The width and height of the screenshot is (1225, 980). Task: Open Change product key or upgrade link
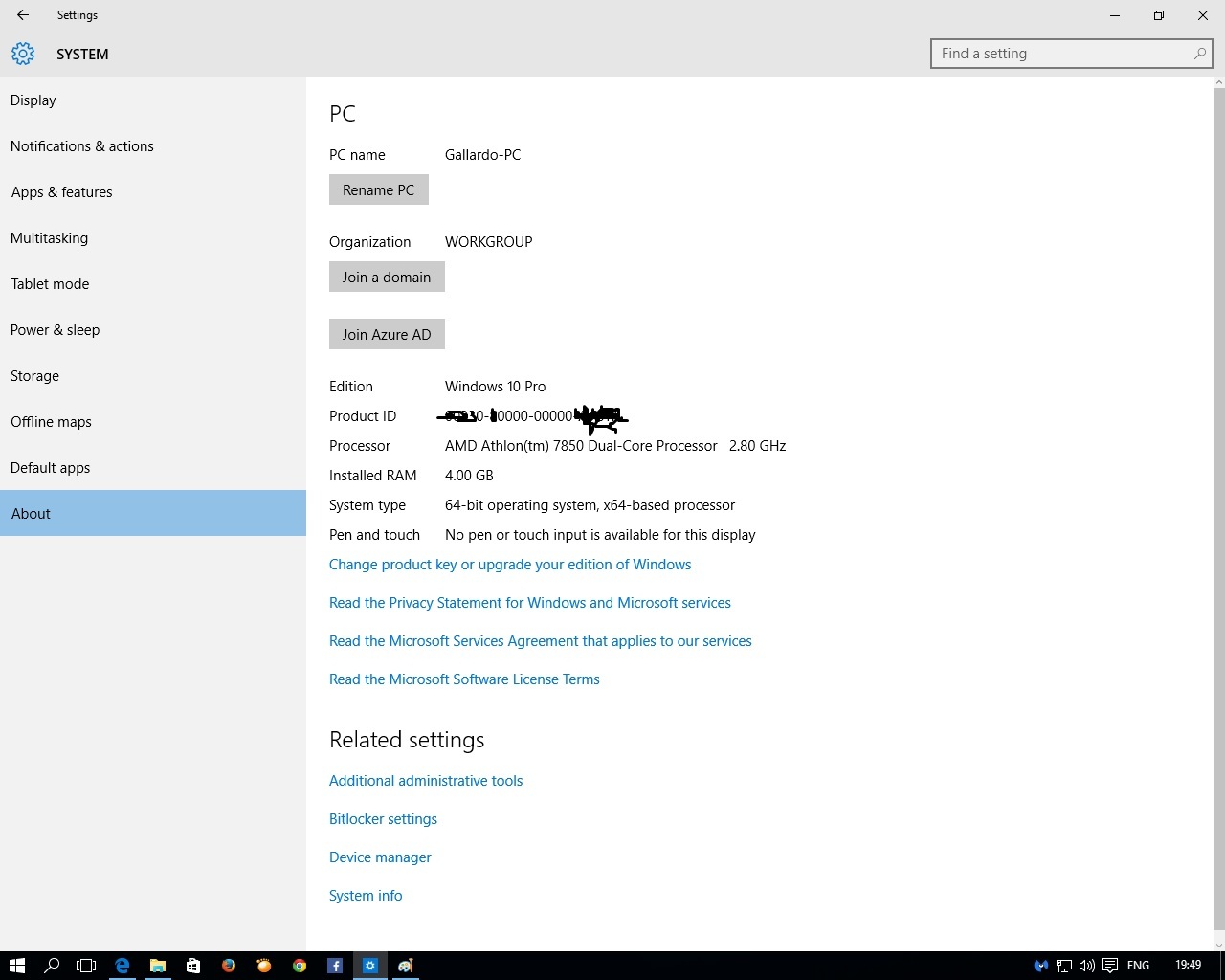click(x=510, y=565)
